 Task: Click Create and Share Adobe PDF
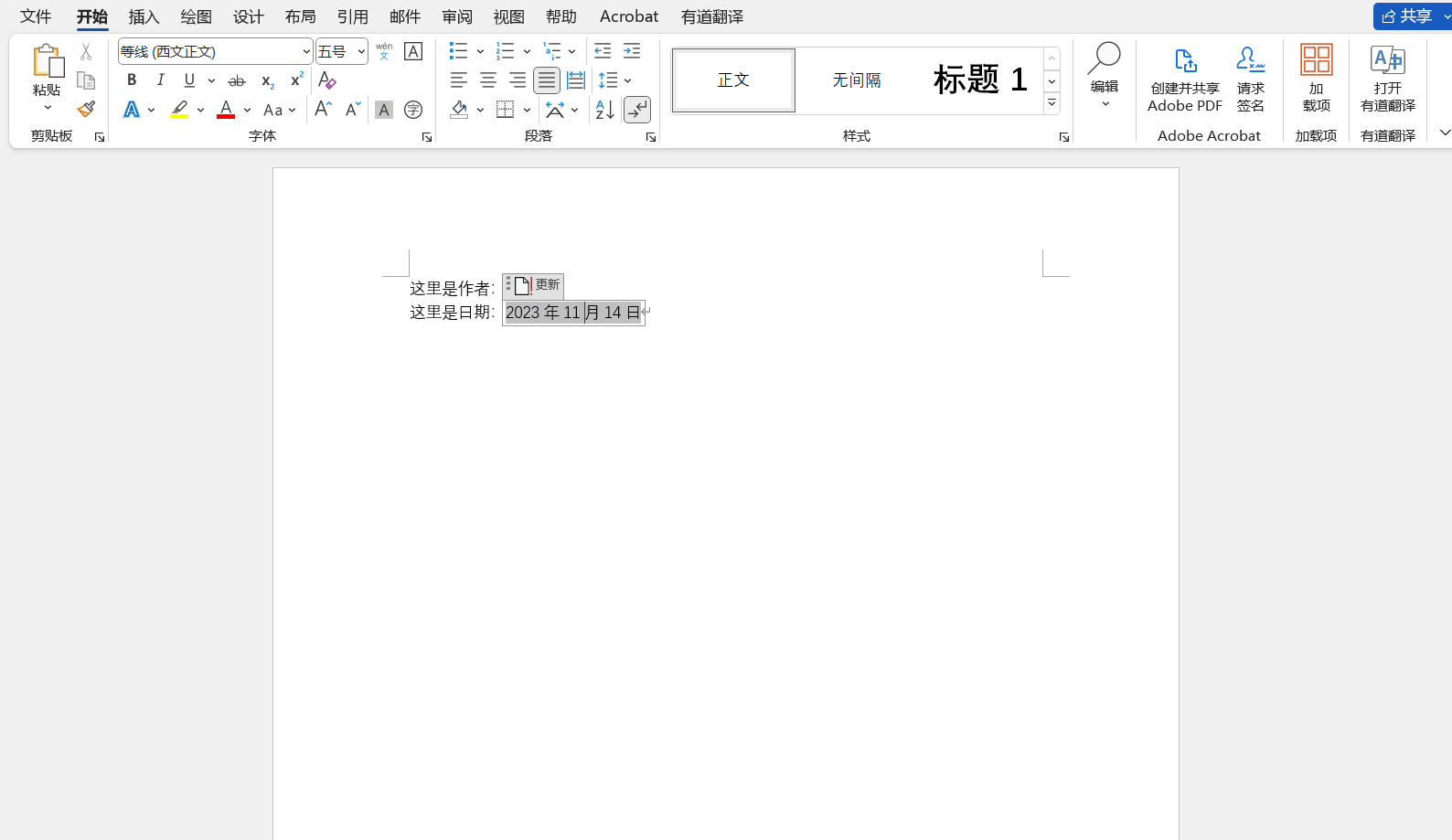coord(1185,80)
